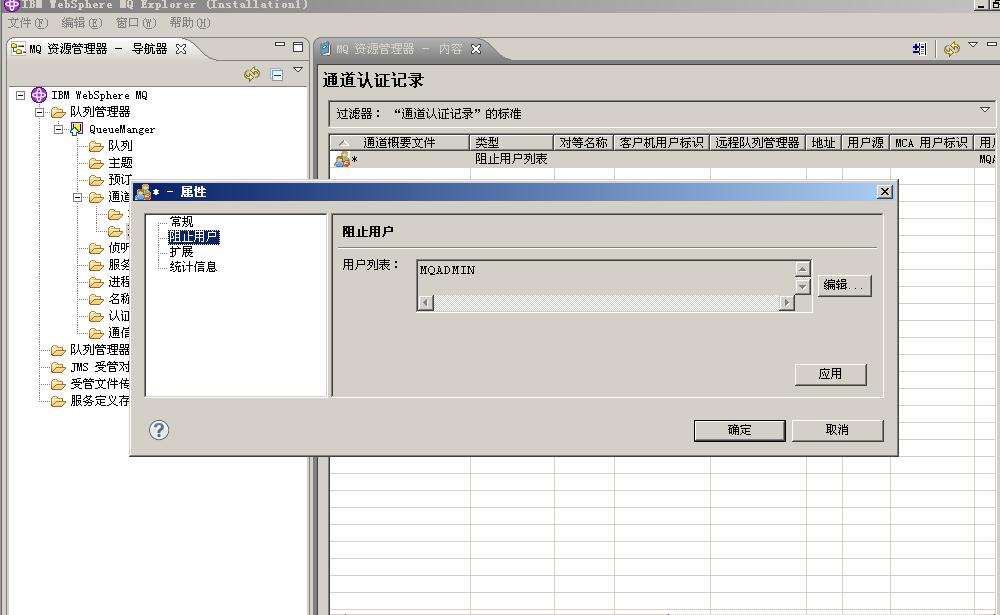
Task: Click the refresh icon in content toolbar
Action: click(x=952, y=49)
